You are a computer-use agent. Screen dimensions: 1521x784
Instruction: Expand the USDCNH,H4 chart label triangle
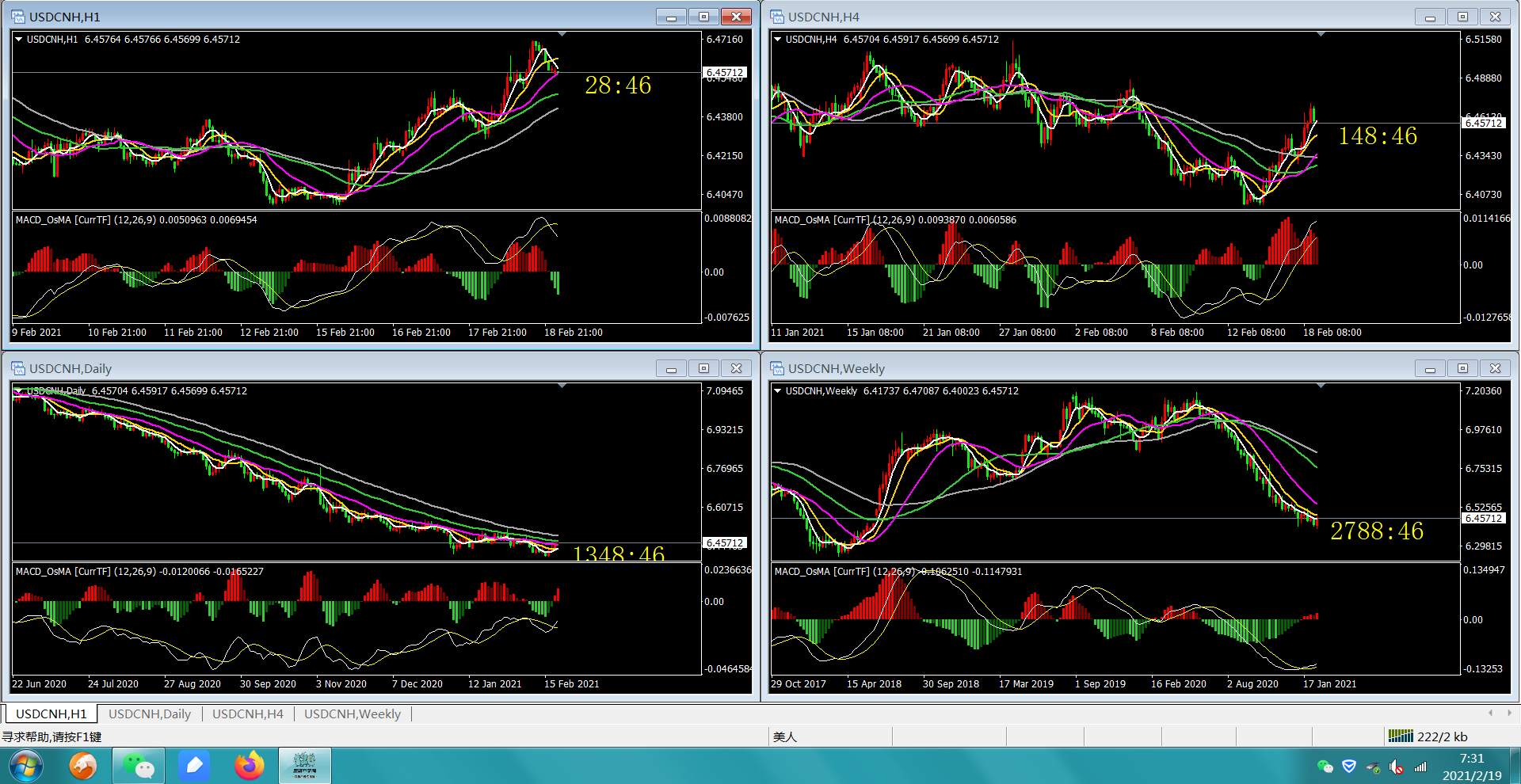(777, 39)
